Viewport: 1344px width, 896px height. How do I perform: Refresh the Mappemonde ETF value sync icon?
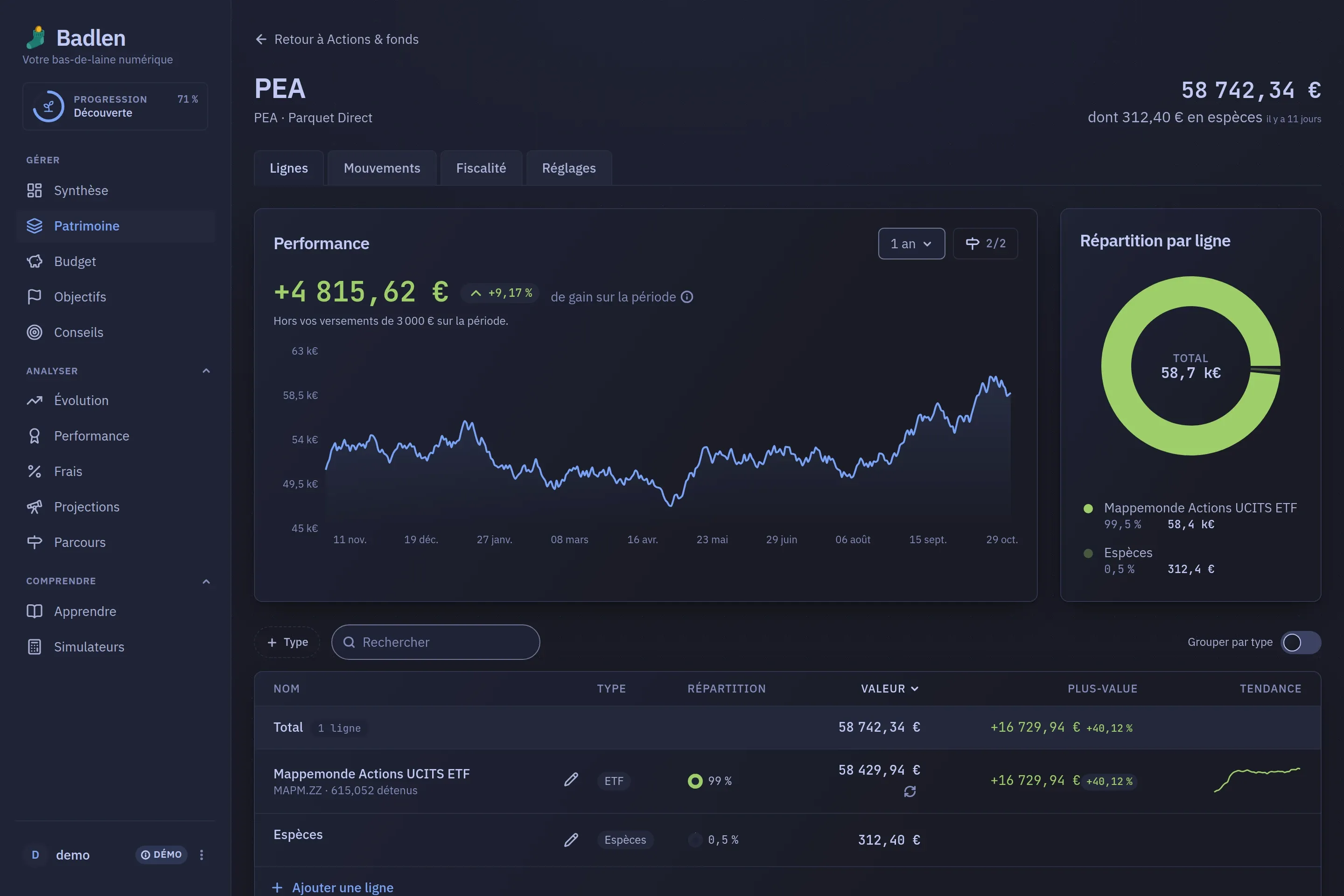910,791
